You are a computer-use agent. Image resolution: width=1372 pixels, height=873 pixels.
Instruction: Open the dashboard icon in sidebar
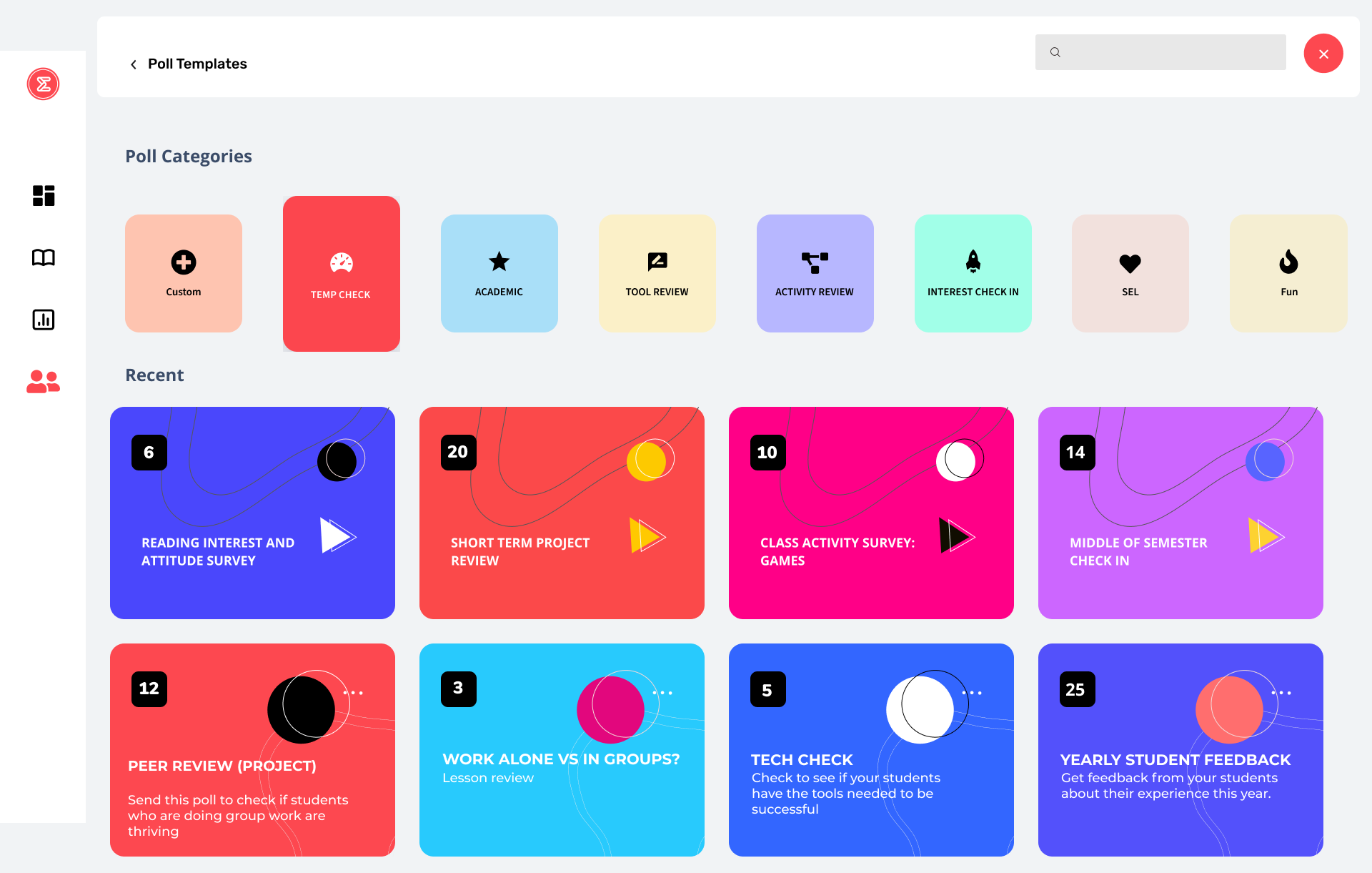[44, 195]
